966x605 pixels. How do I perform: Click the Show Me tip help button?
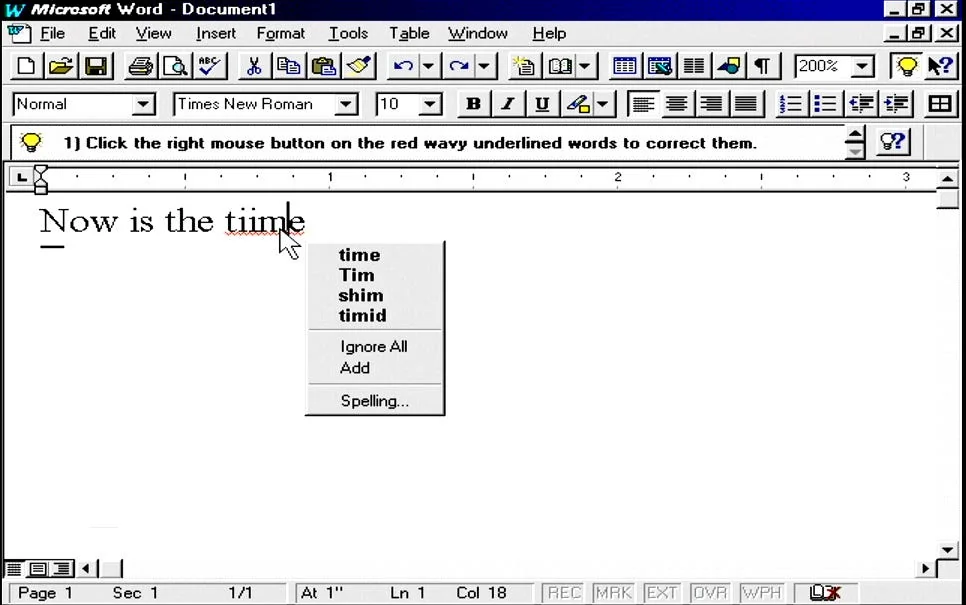pyautogui.click(x=892, y=142)
